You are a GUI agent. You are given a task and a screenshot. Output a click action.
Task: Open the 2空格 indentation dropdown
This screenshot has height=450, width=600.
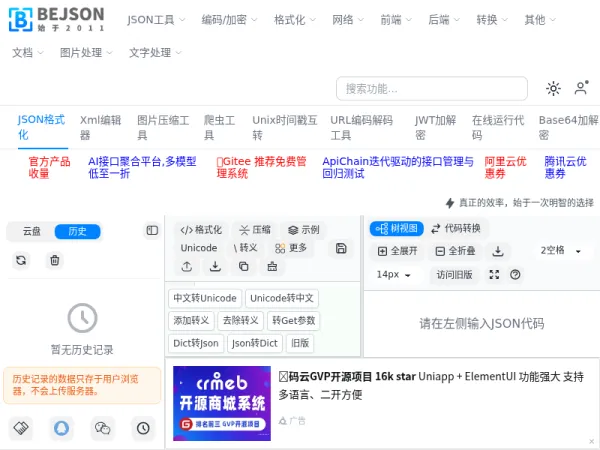[x=561, y=251]
